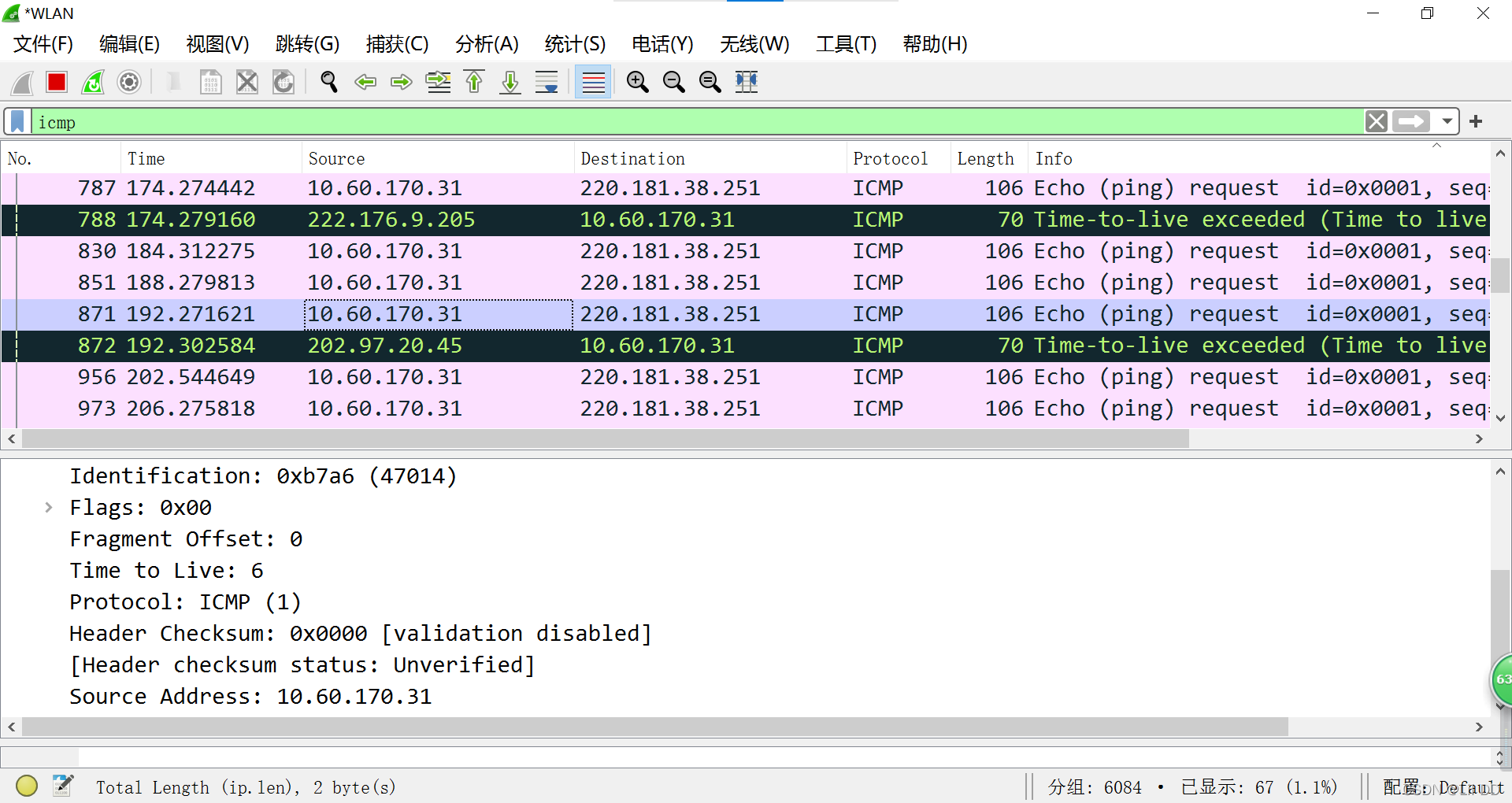
Task: Open the 跳转(G) menu
Action: (308, 44)
